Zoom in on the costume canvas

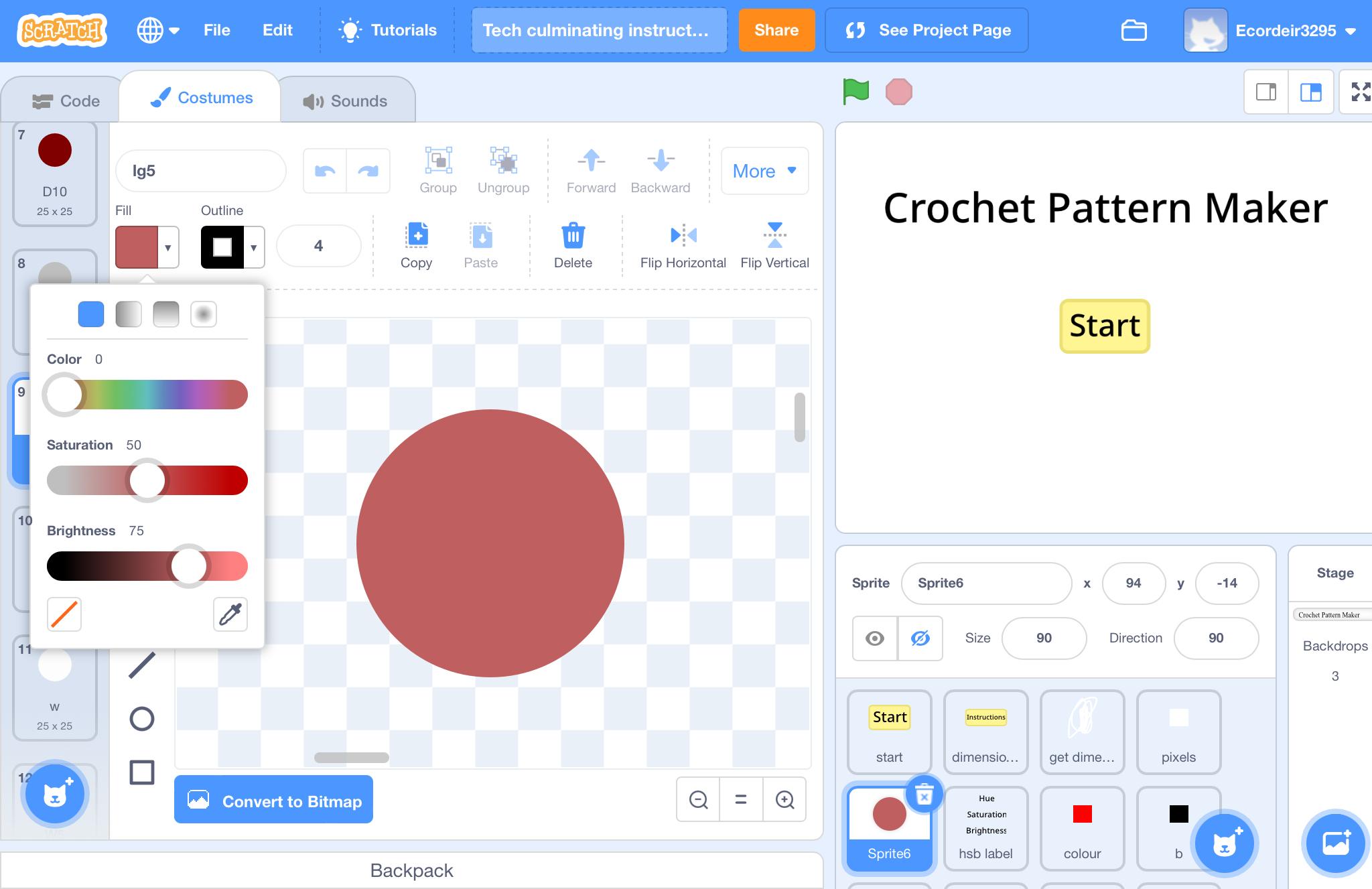784,799
